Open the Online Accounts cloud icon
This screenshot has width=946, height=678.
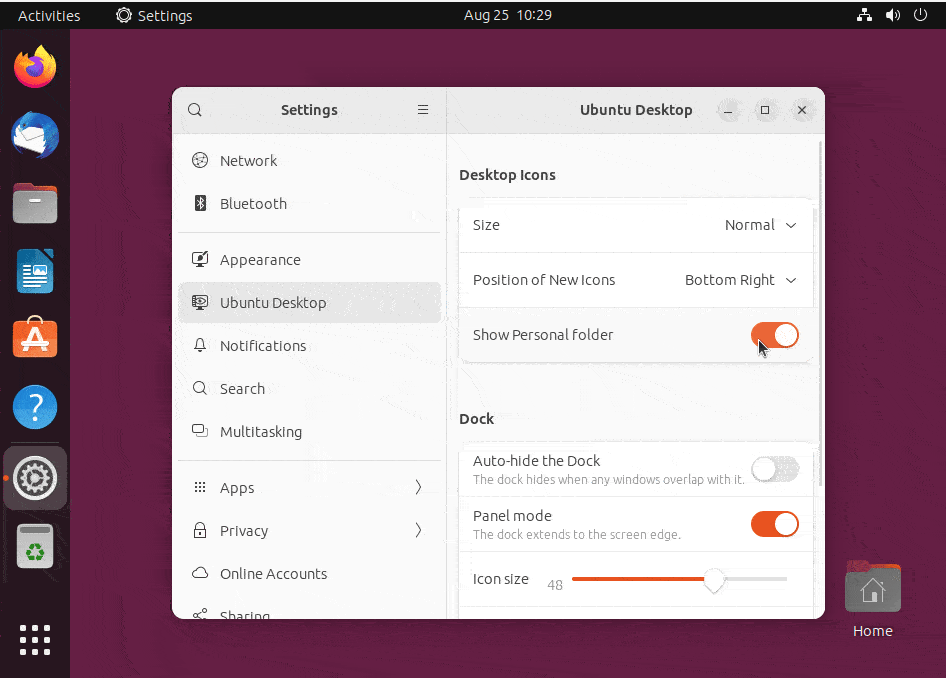pos(202,573)
